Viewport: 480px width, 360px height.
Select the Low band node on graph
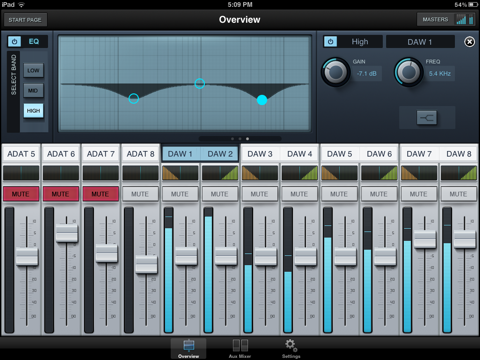pyautogui.click(x=134, y=98)
